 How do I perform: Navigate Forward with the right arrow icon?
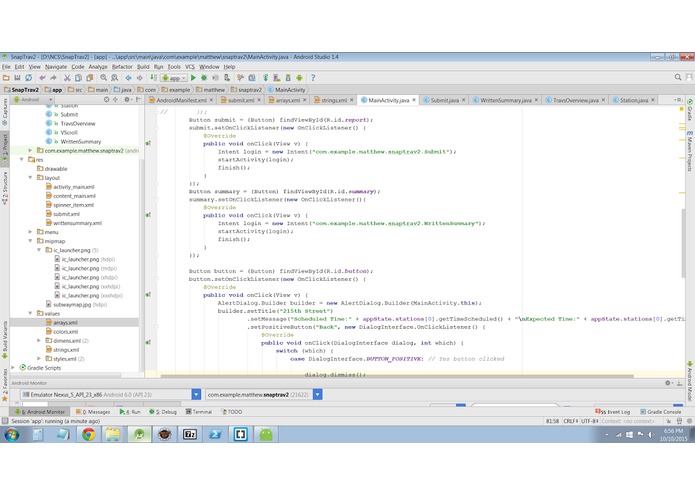140,78
